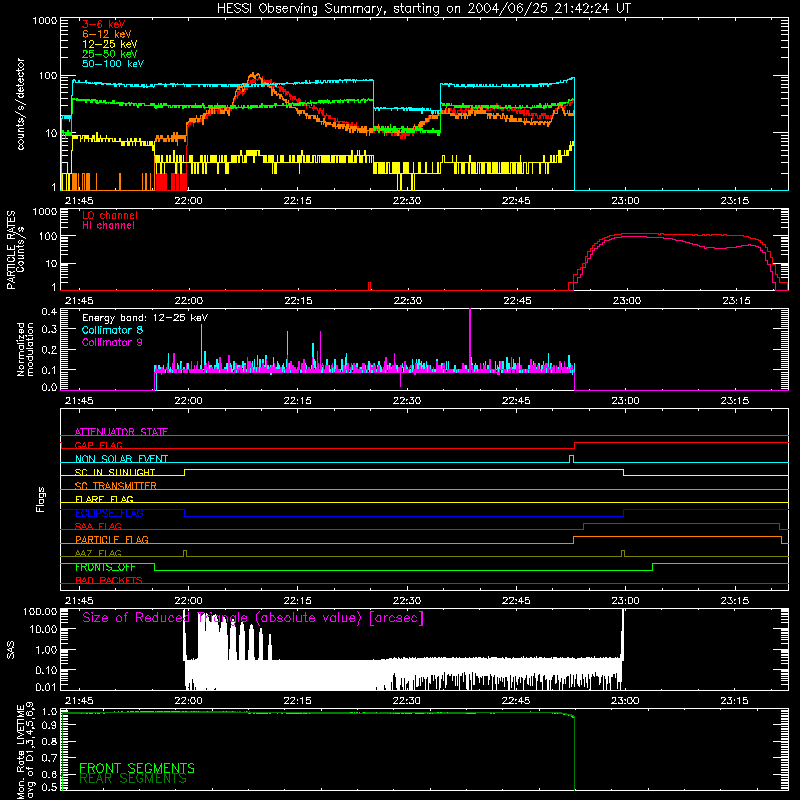Click the 'counts/s/detector' axis label
The width and height of the screenshot is (800, 800).
click(20, 104)
